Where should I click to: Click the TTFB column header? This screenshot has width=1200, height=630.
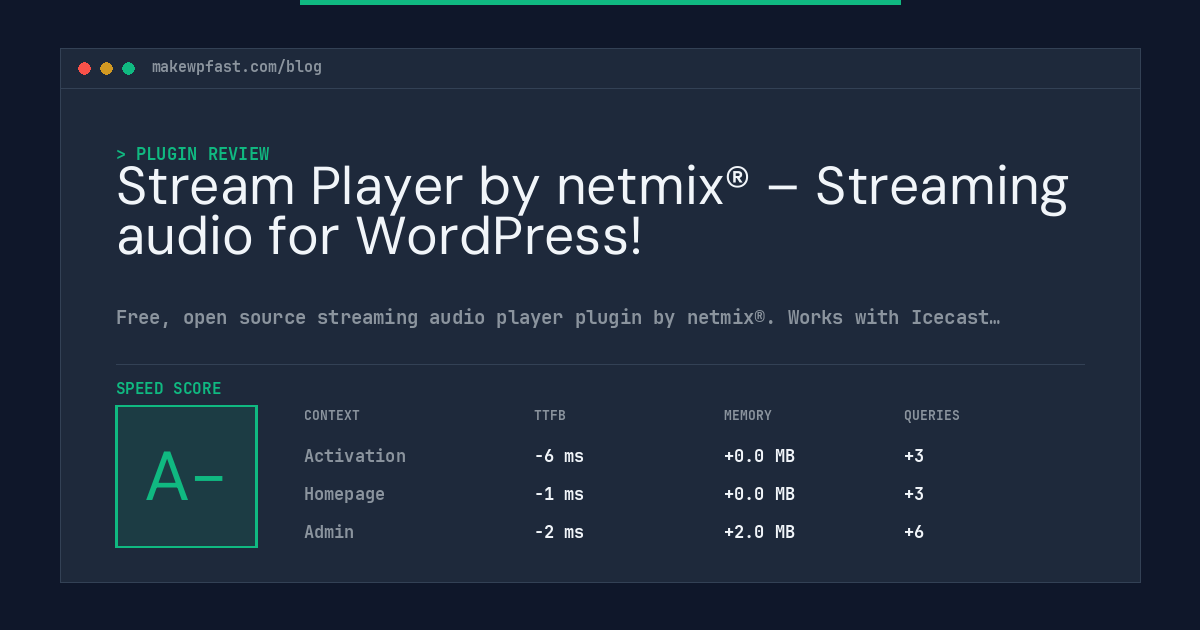click(x=550, y=415)
